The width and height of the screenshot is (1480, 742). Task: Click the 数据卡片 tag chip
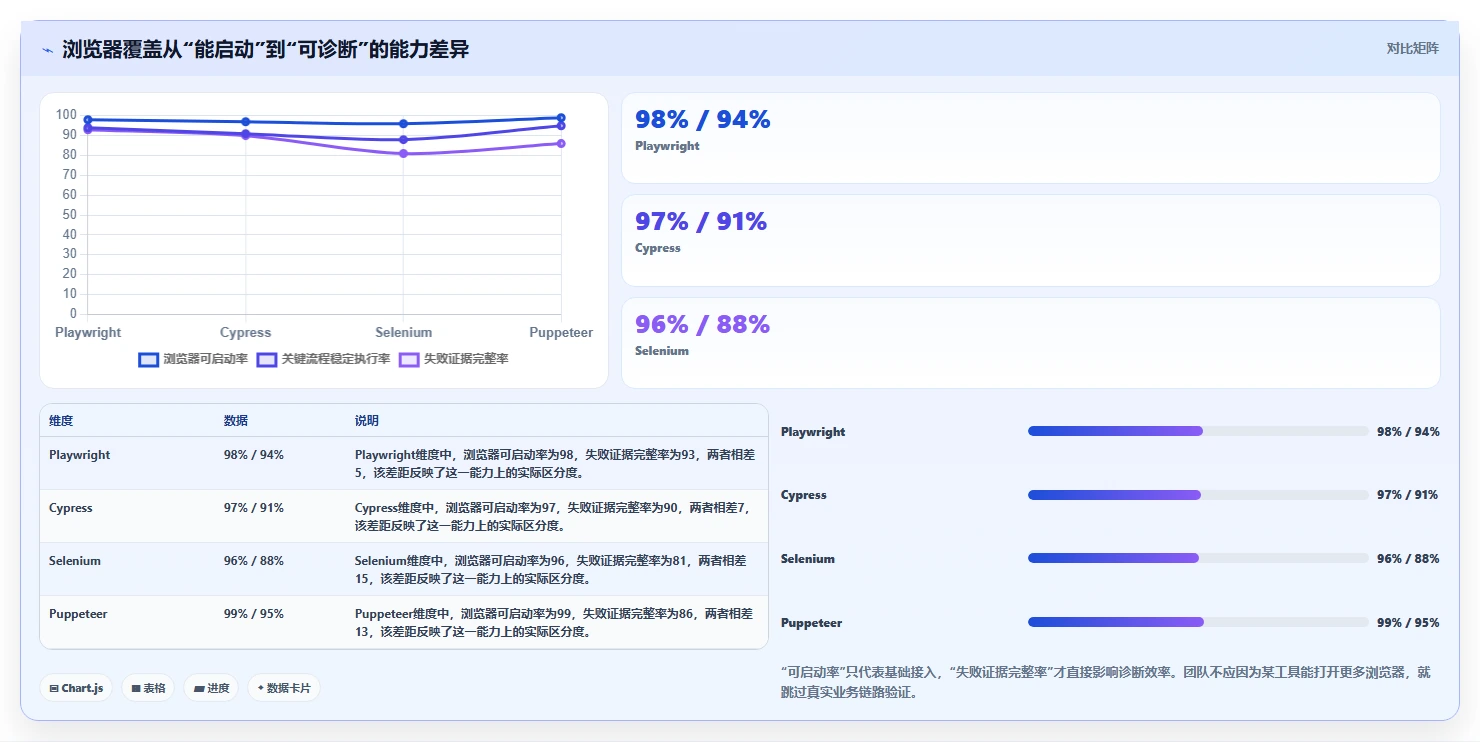point(284,688)
